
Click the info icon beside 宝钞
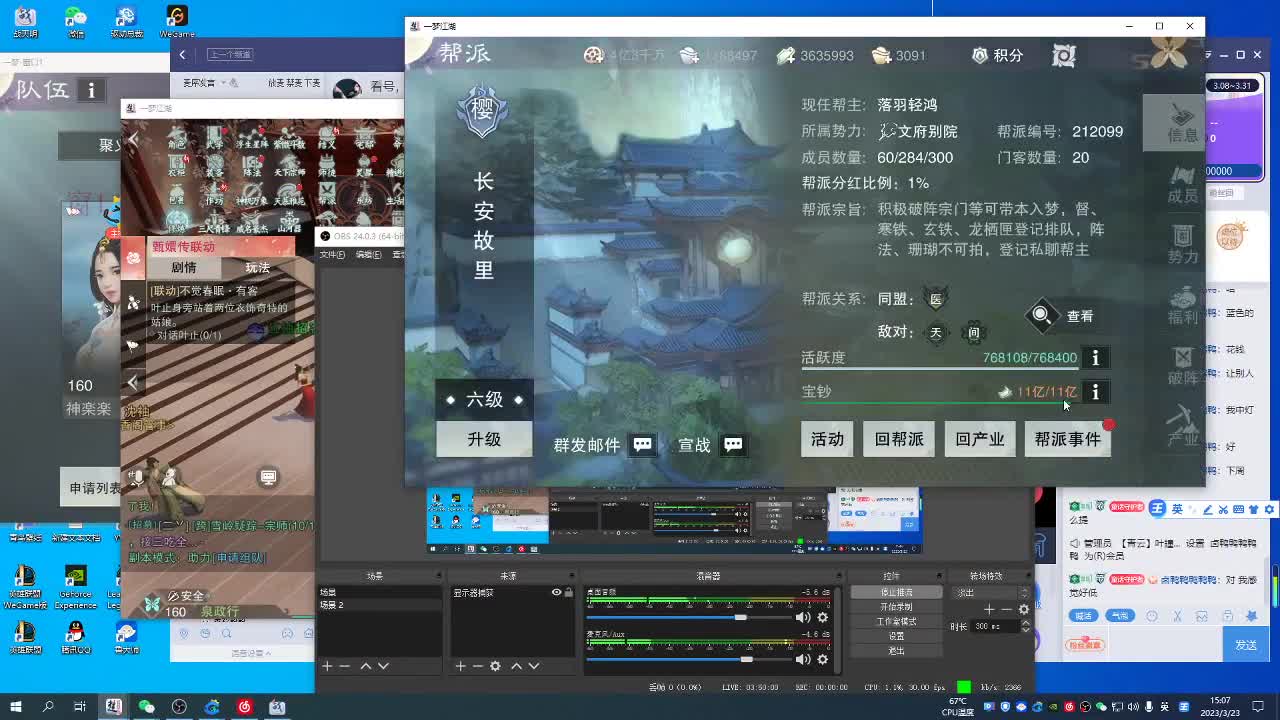(1095, 392)
